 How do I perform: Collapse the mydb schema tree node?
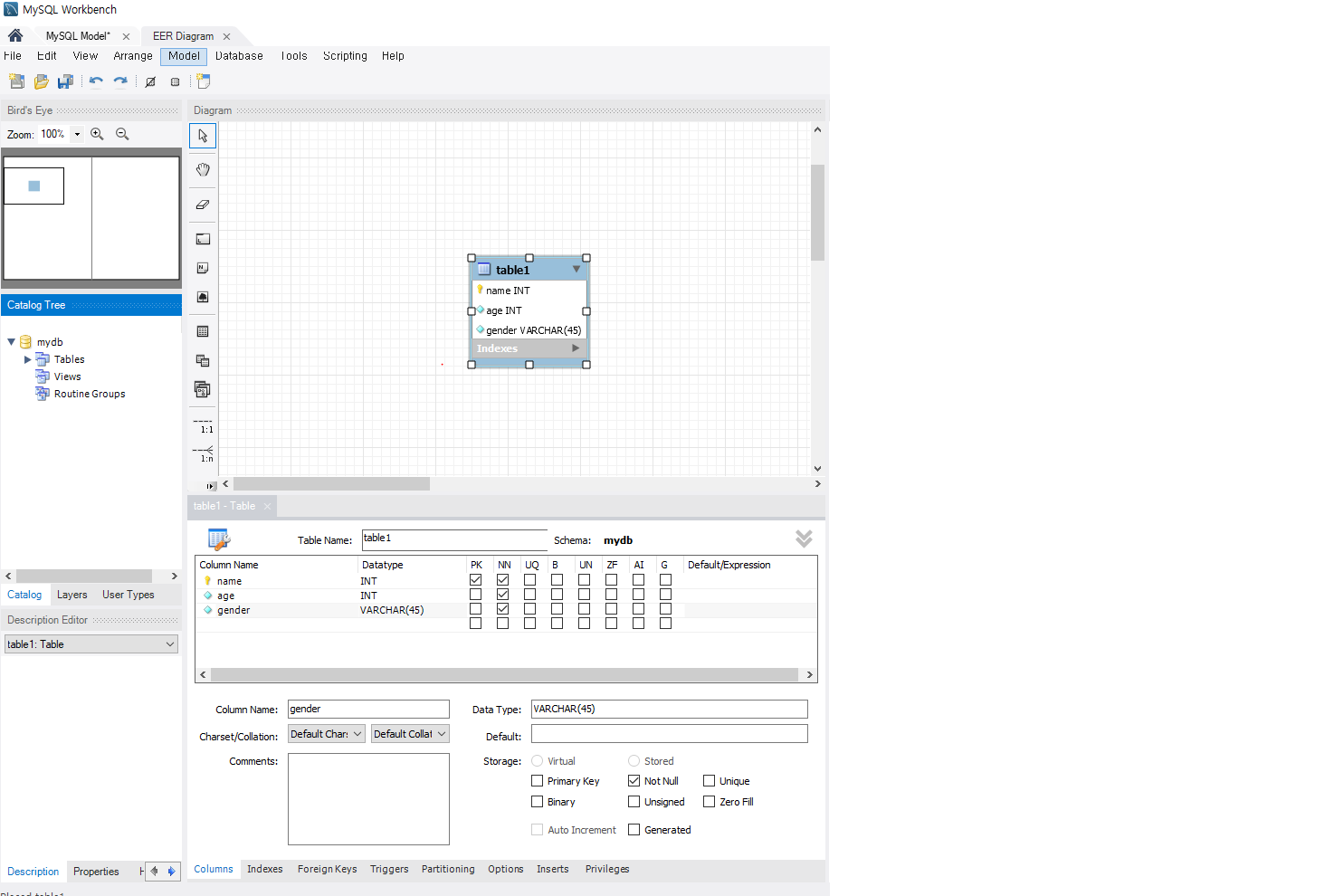click(x=11, y=342)
